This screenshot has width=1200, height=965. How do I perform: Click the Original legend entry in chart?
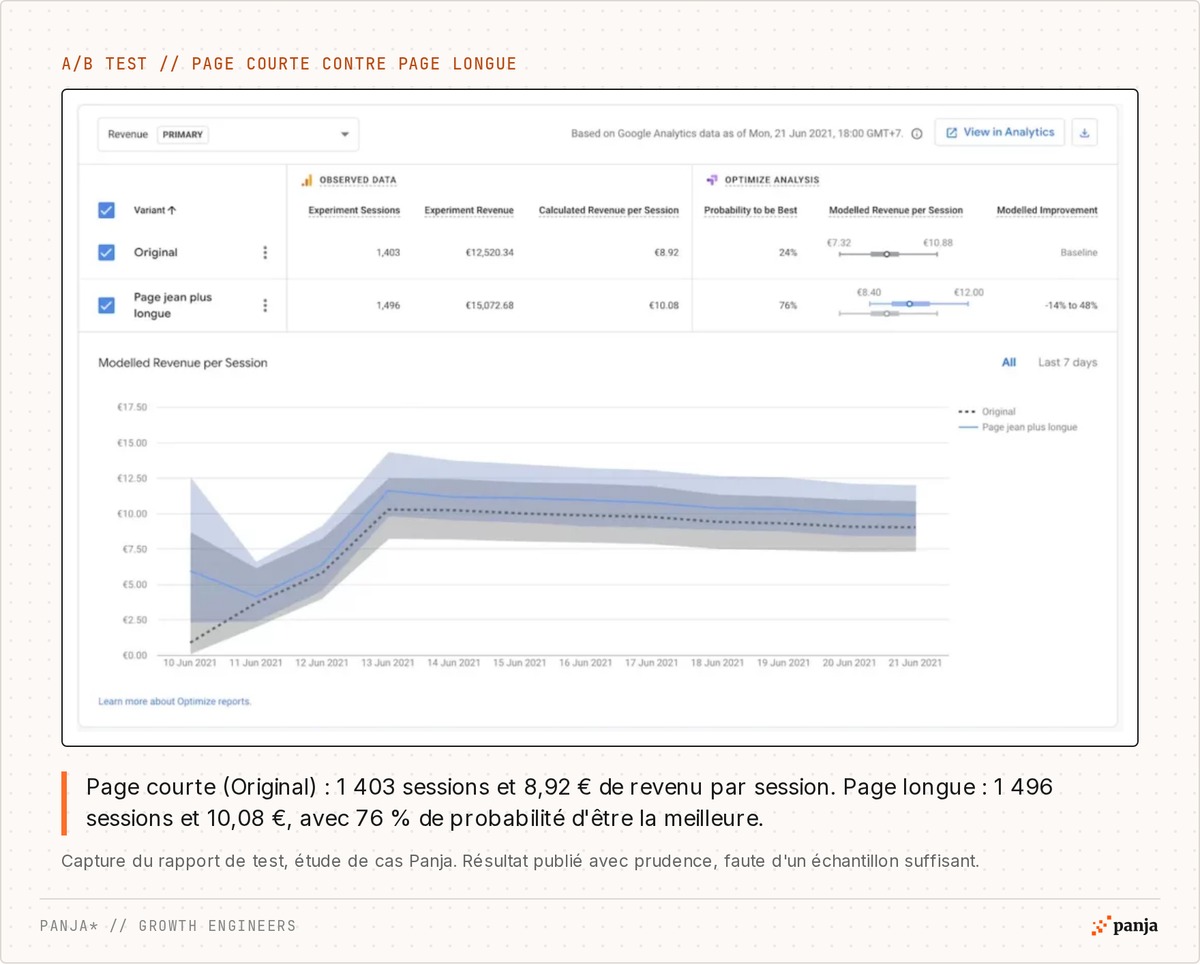pos(987,412)
